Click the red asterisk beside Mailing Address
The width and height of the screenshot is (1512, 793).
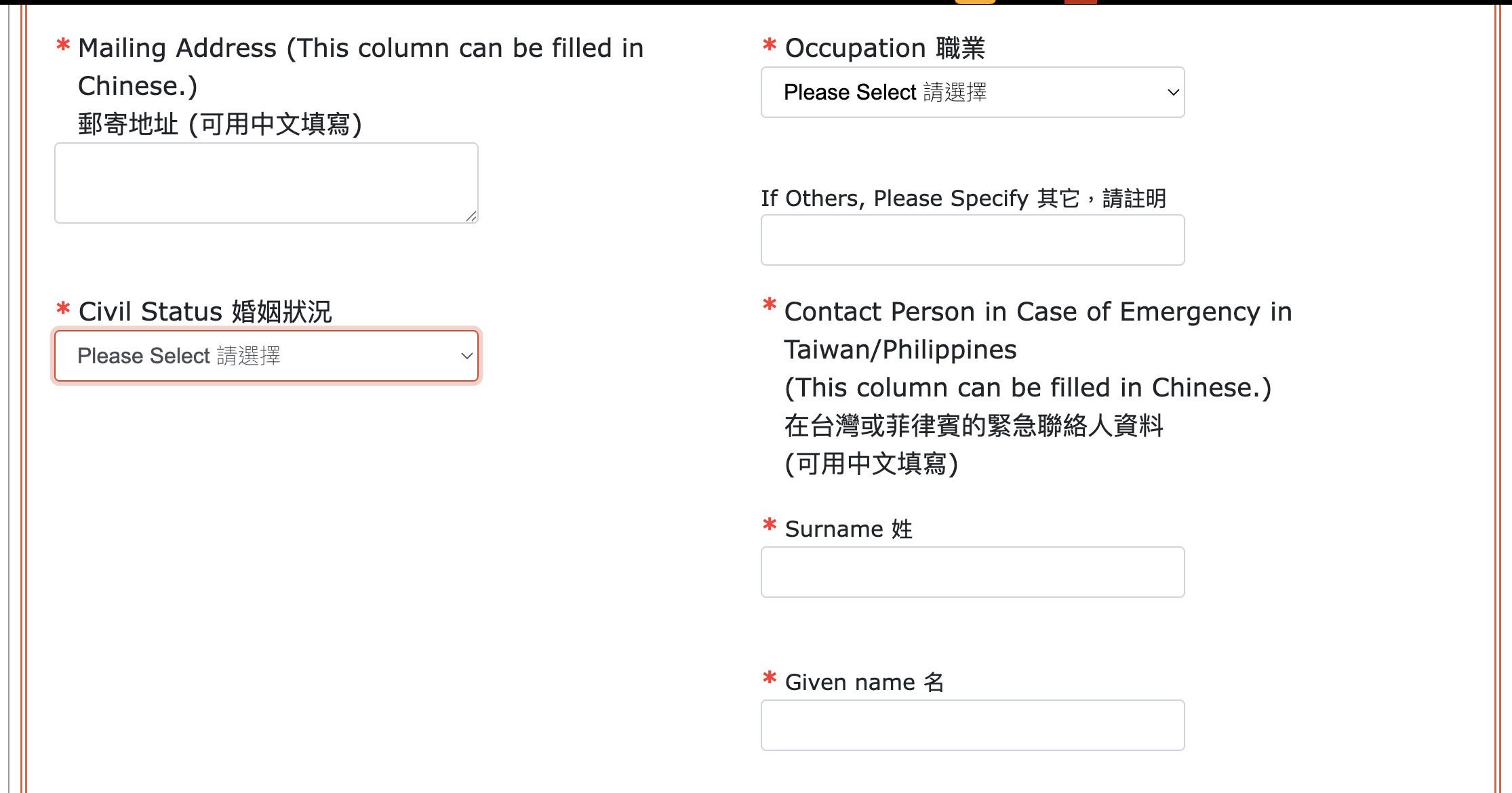63,46
